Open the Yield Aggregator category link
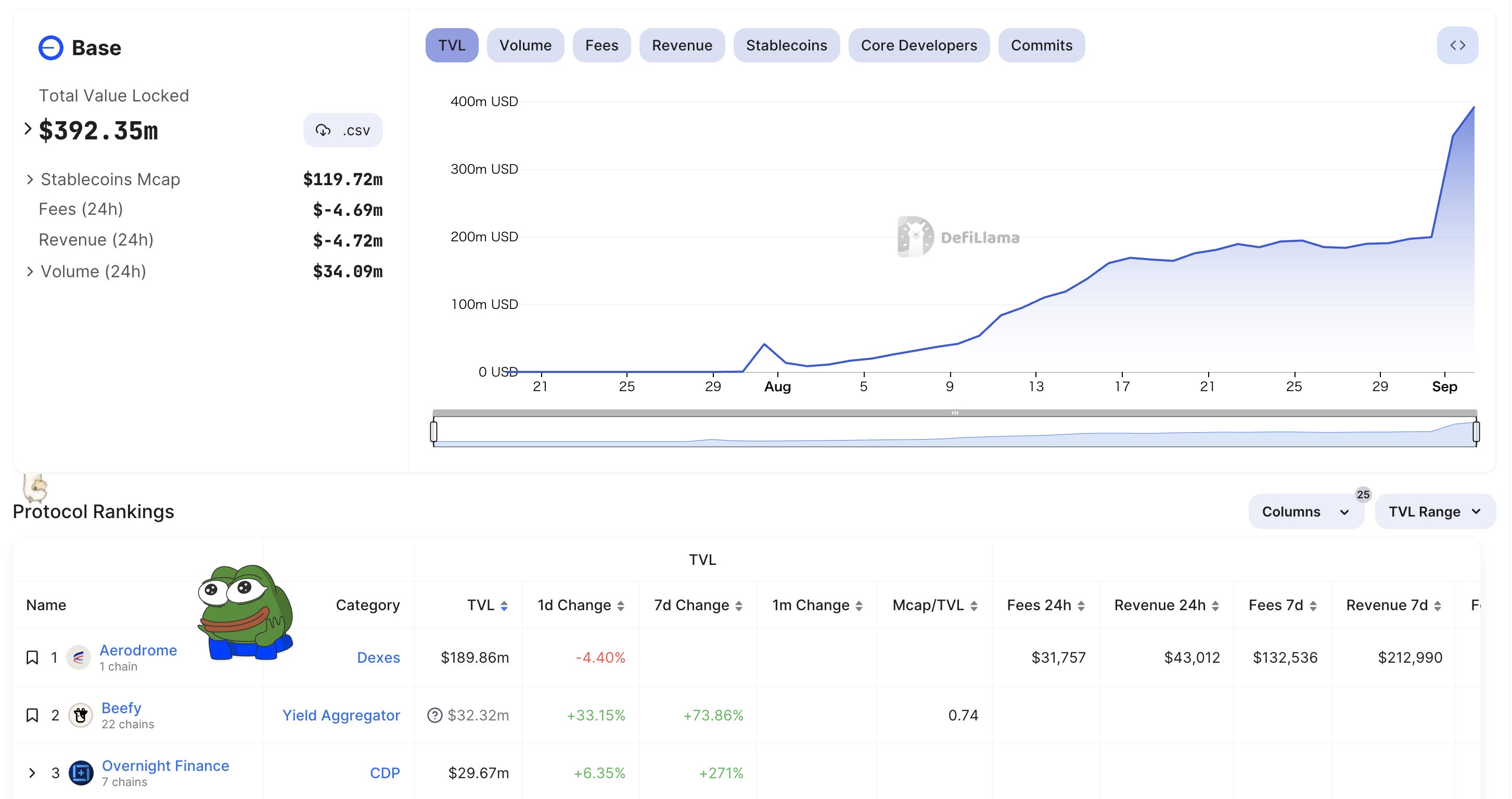The width and height of the screenshot is (1512, 799). (341, 715)
